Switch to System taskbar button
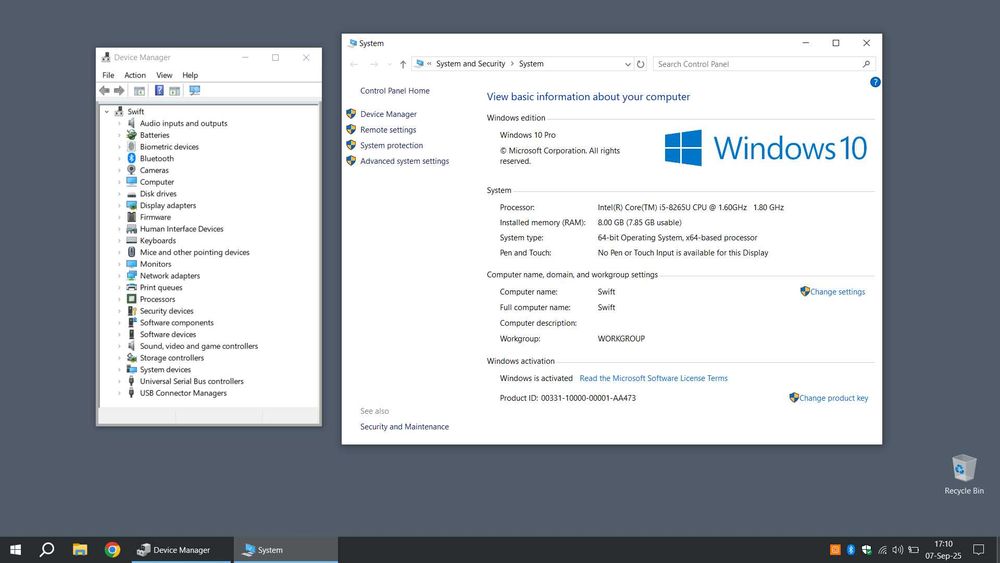Screen dimensions: 1000x563 click(286, 550)
